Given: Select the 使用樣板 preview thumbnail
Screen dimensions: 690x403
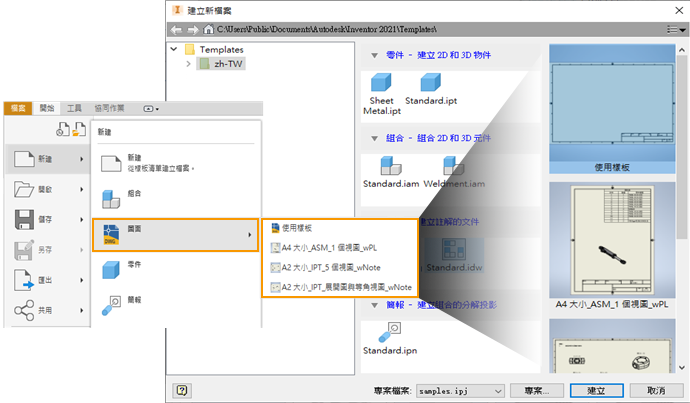Looking at the screenshot, I should tap(612, 109).
